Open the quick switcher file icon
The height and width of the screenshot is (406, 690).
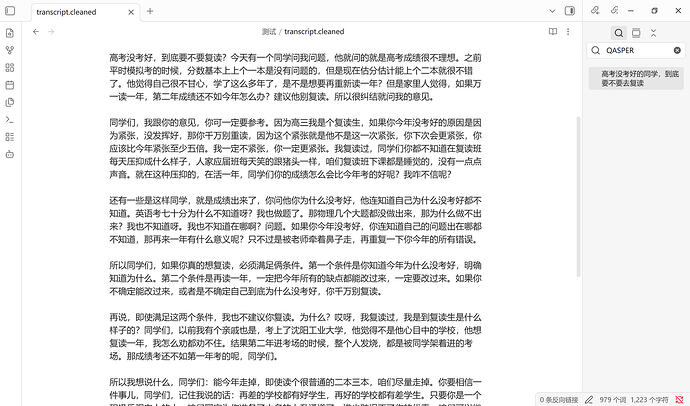pos(10,33)
